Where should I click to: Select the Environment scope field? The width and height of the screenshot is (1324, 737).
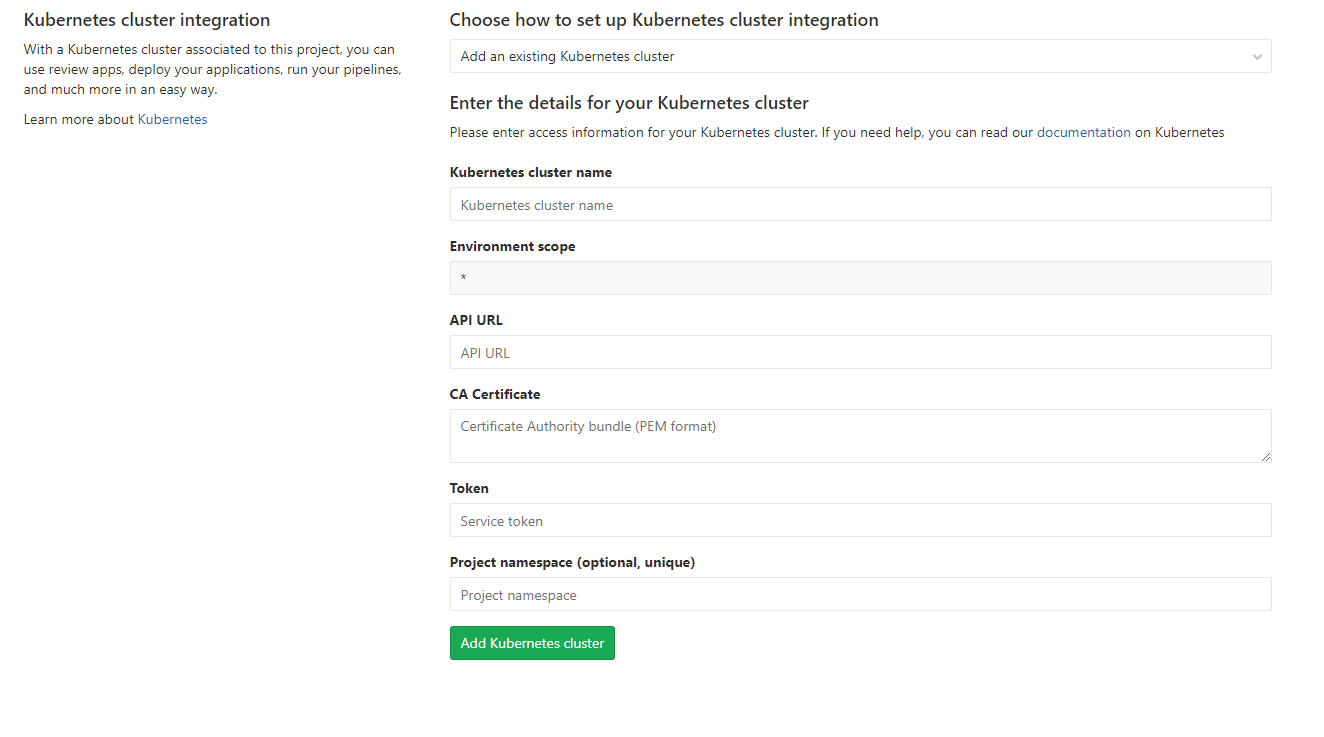point(860,277)
